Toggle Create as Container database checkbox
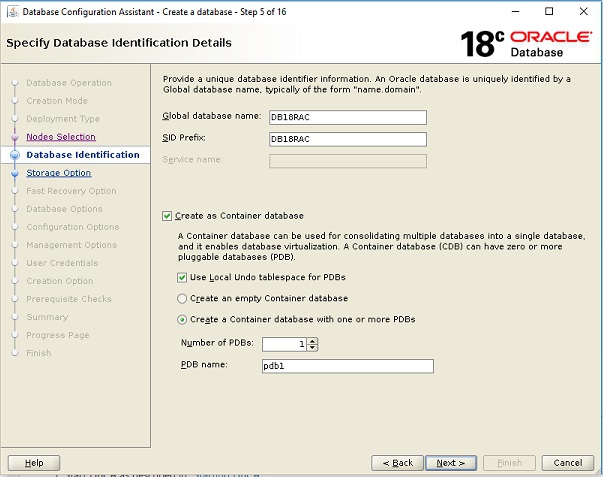The width and height of the screenshot is (603, 477). click(167, 216)
